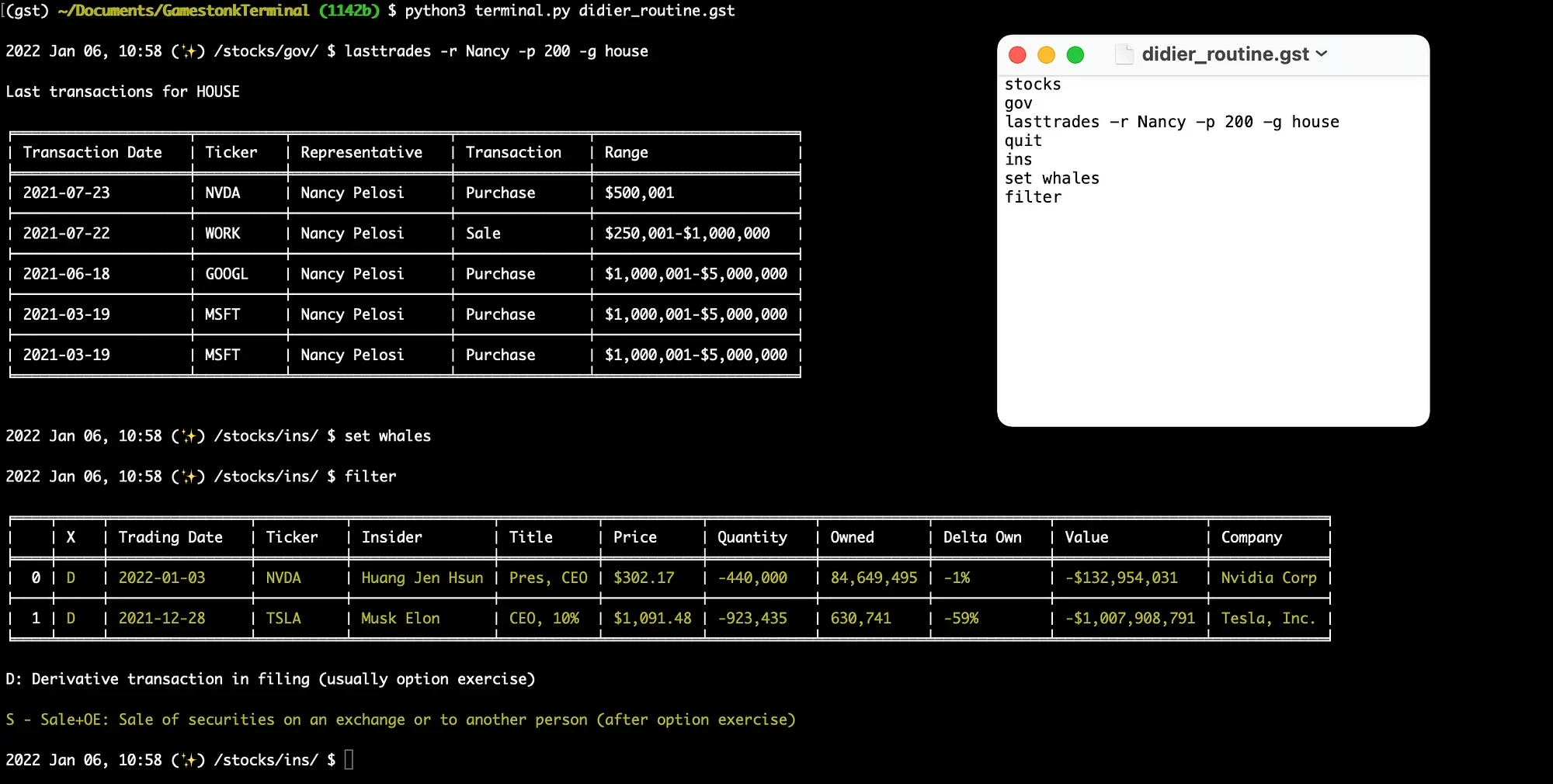Click the WORK ticker cell
Viewport: 1553px width, 784px height.
[223, 234]
